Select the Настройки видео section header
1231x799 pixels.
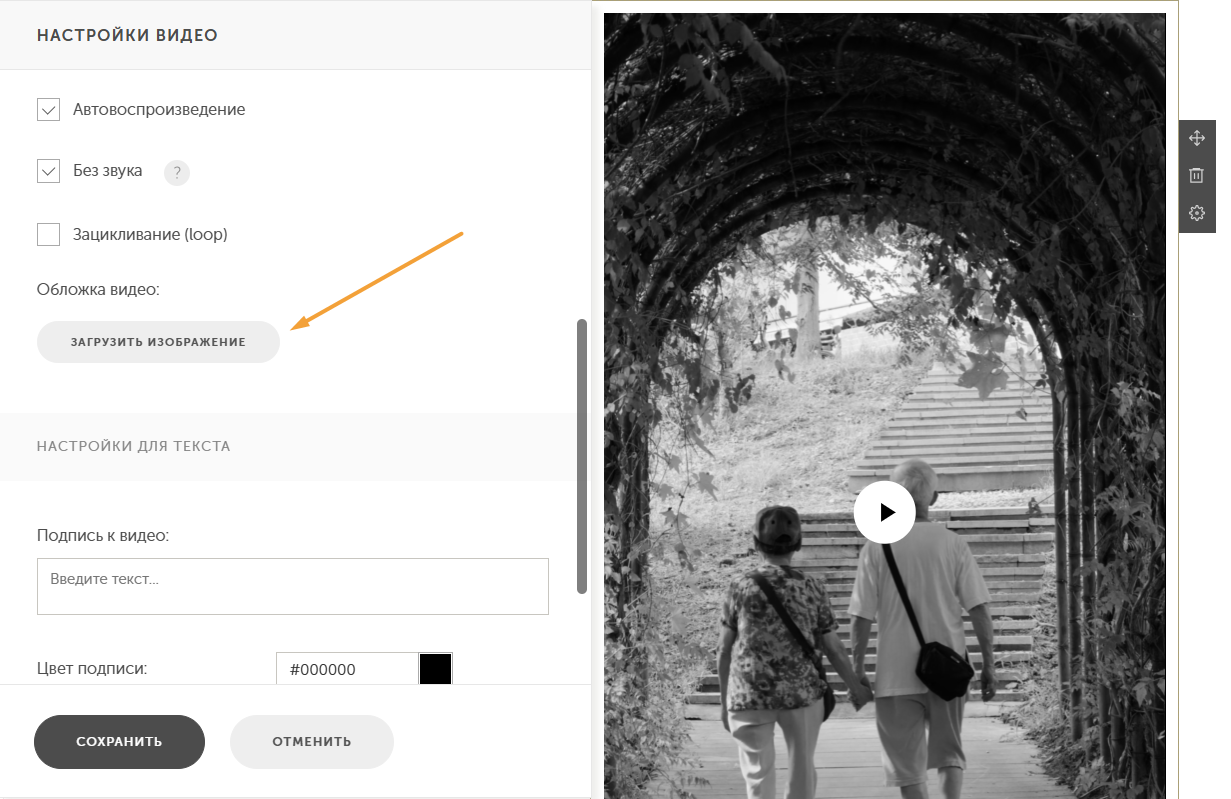point(127,35)
